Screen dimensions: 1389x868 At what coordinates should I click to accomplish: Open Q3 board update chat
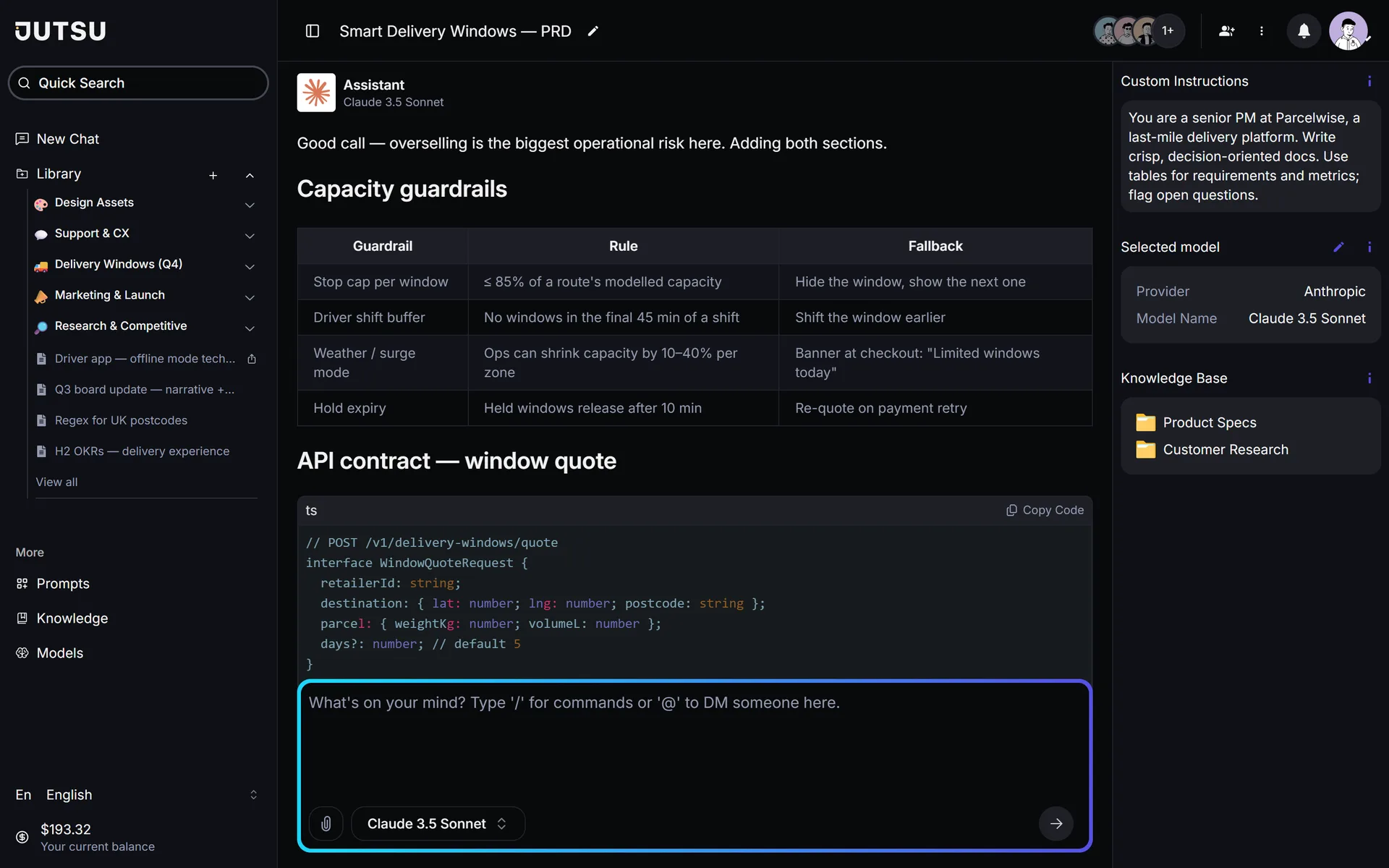135,389
